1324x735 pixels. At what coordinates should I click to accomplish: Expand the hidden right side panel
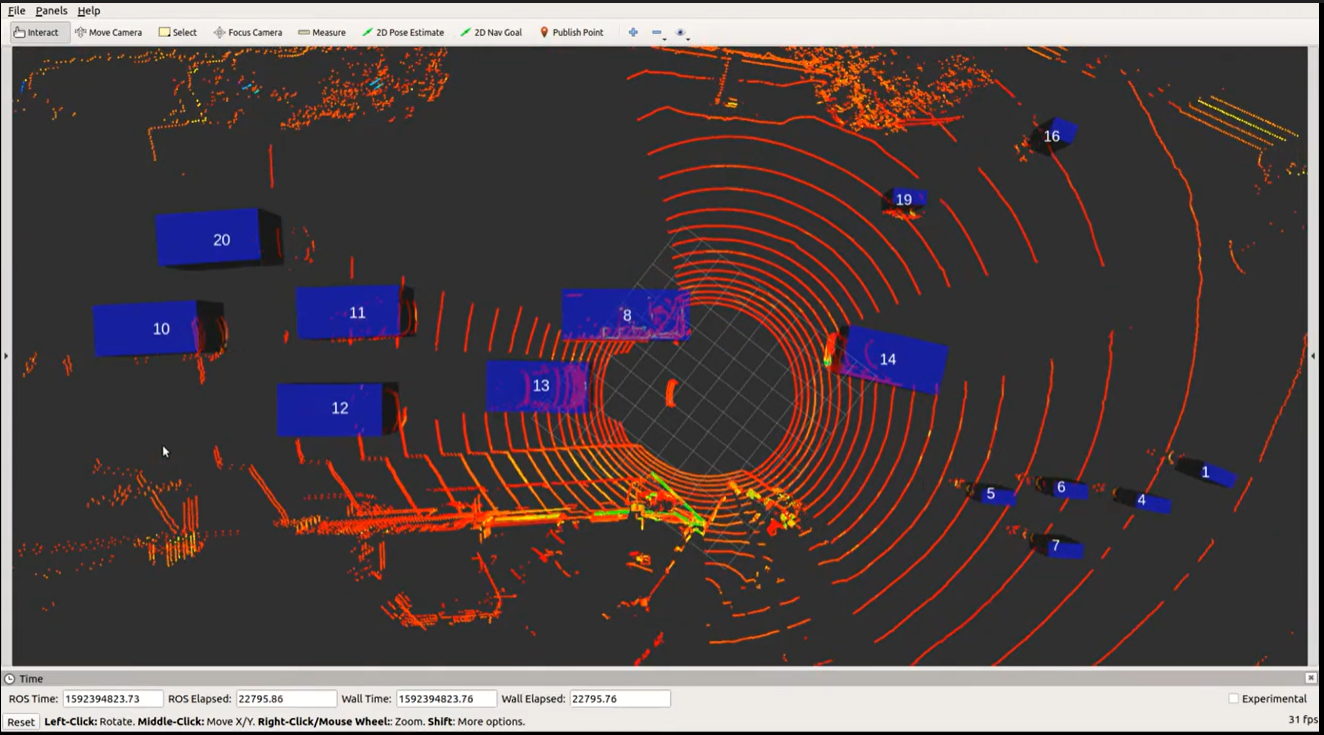[x=1313, y=355]
